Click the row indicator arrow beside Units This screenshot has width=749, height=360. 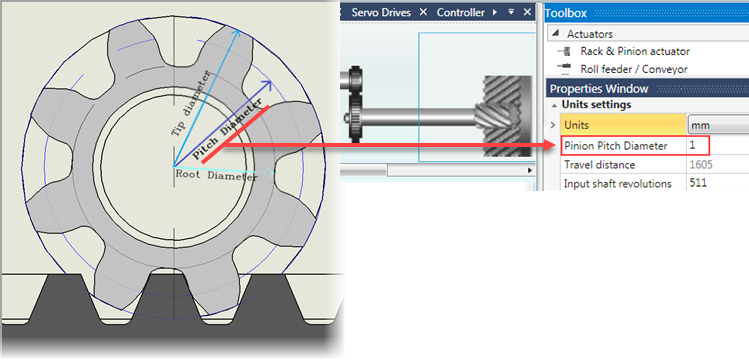(x=553, y=125)
